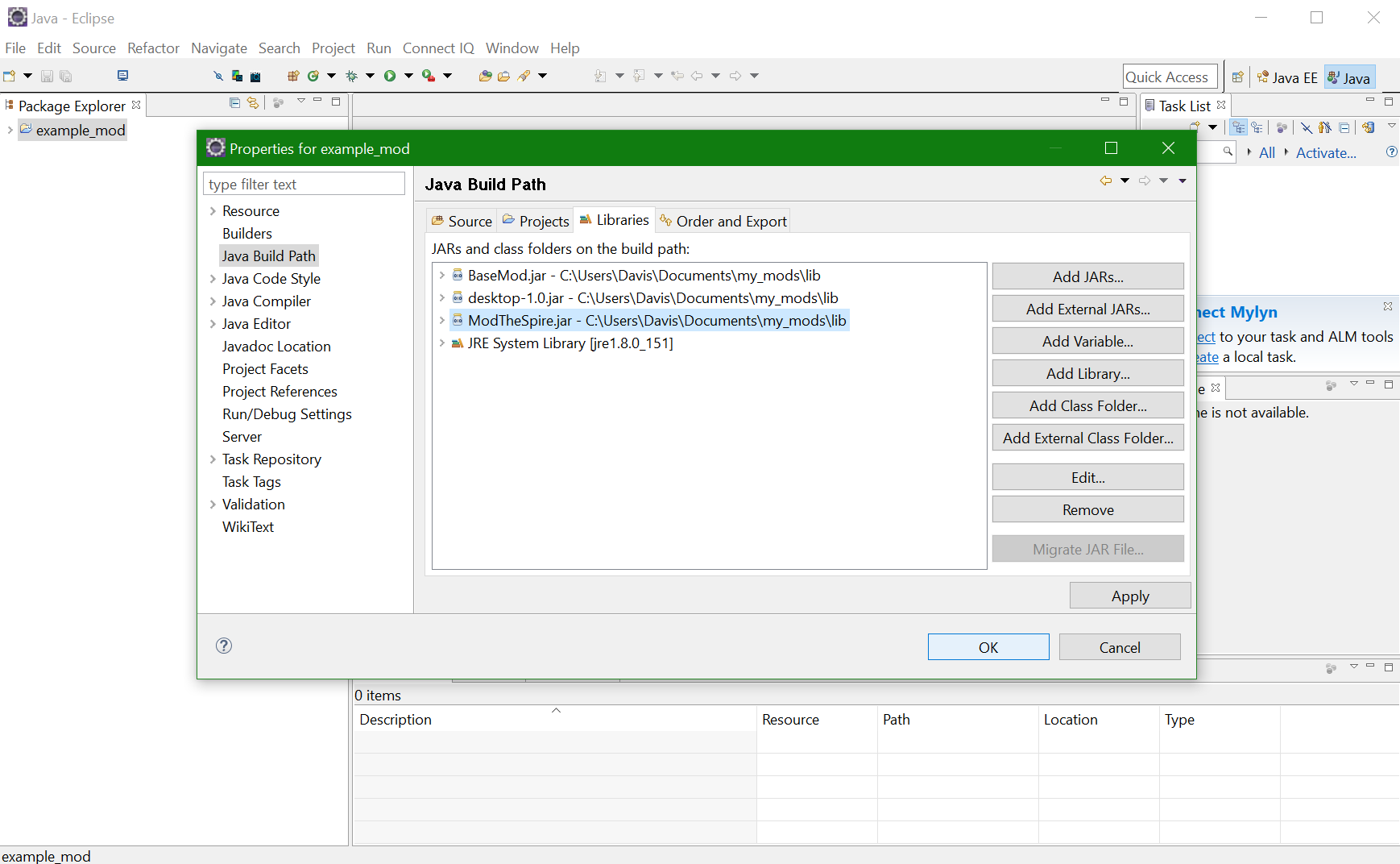Image resolution: width=1400 pixels, height=864 pixels.
Task: Open the File menu
Action: pos(15,48)
